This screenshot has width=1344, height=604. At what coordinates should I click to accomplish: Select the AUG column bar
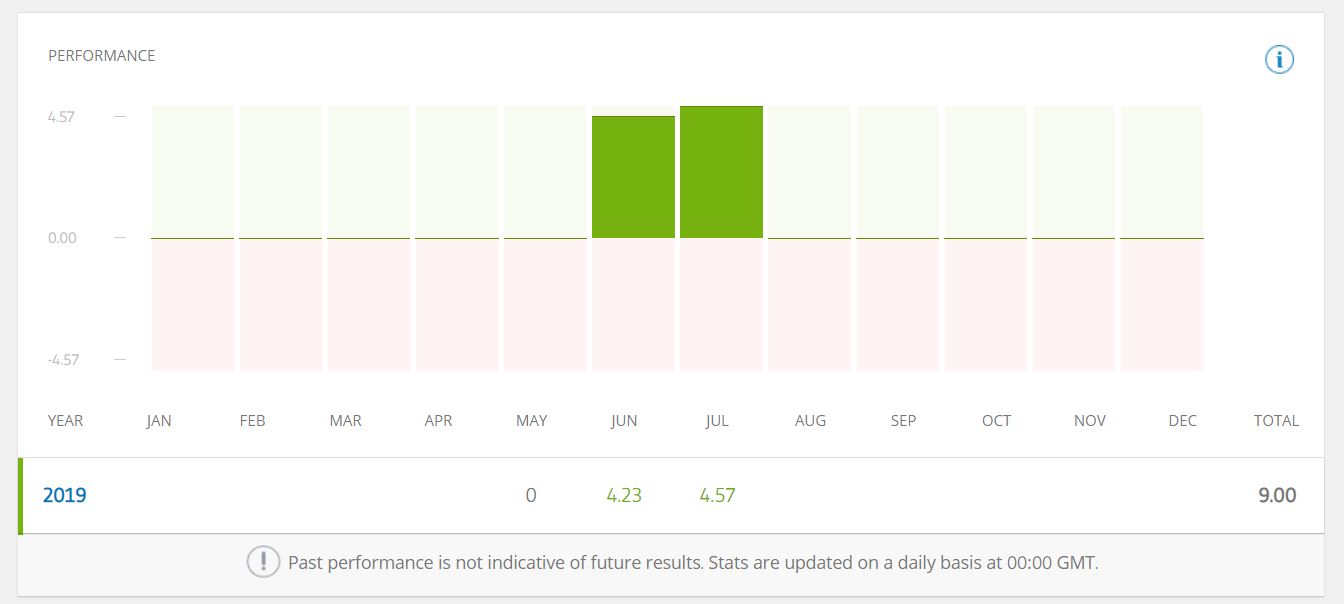(x=809, y=238)
